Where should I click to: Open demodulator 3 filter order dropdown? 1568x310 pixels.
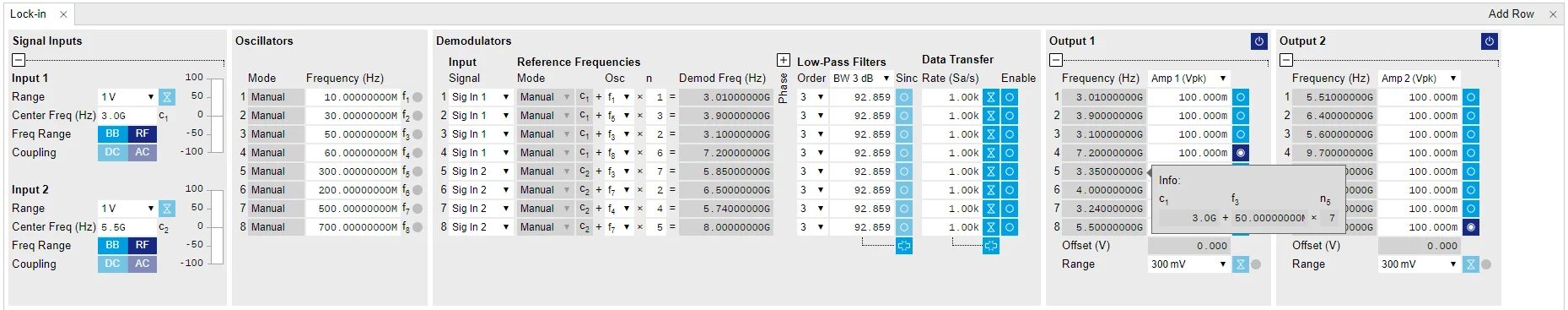pos(811,134)
